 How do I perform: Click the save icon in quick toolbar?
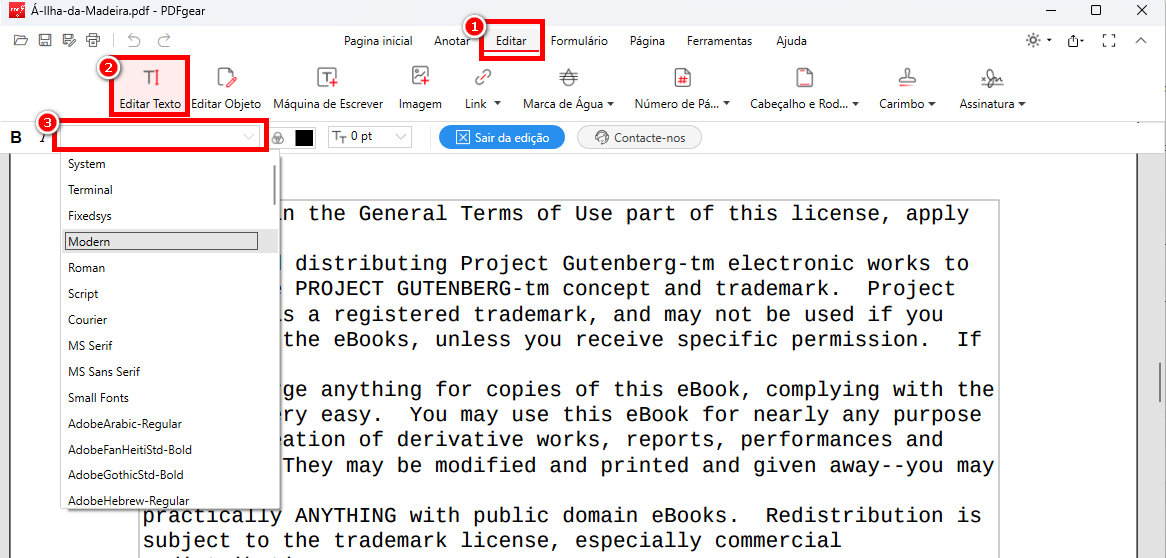45,40
